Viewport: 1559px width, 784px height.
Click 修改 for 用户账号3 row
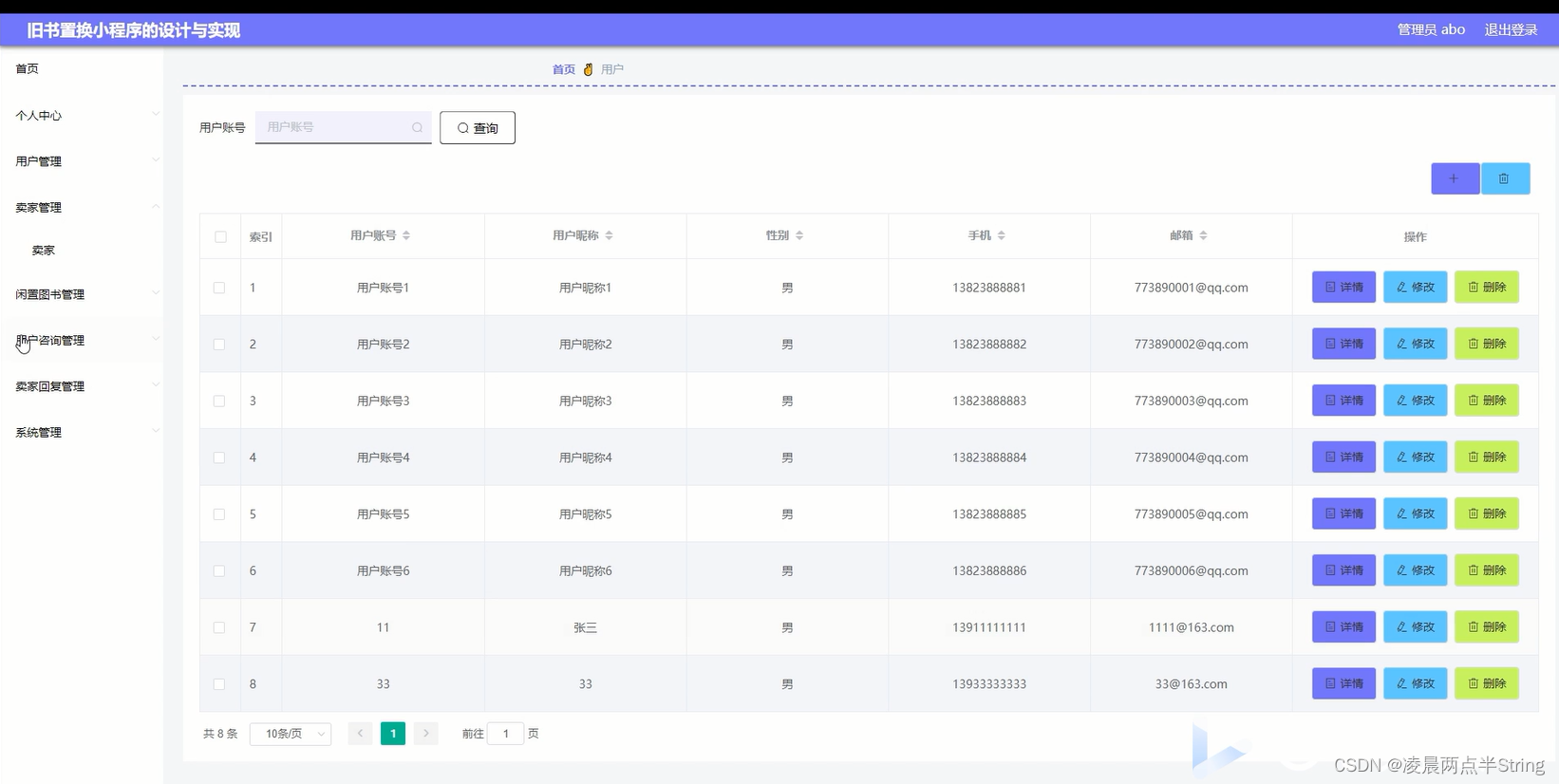(x=1415, y=400)
